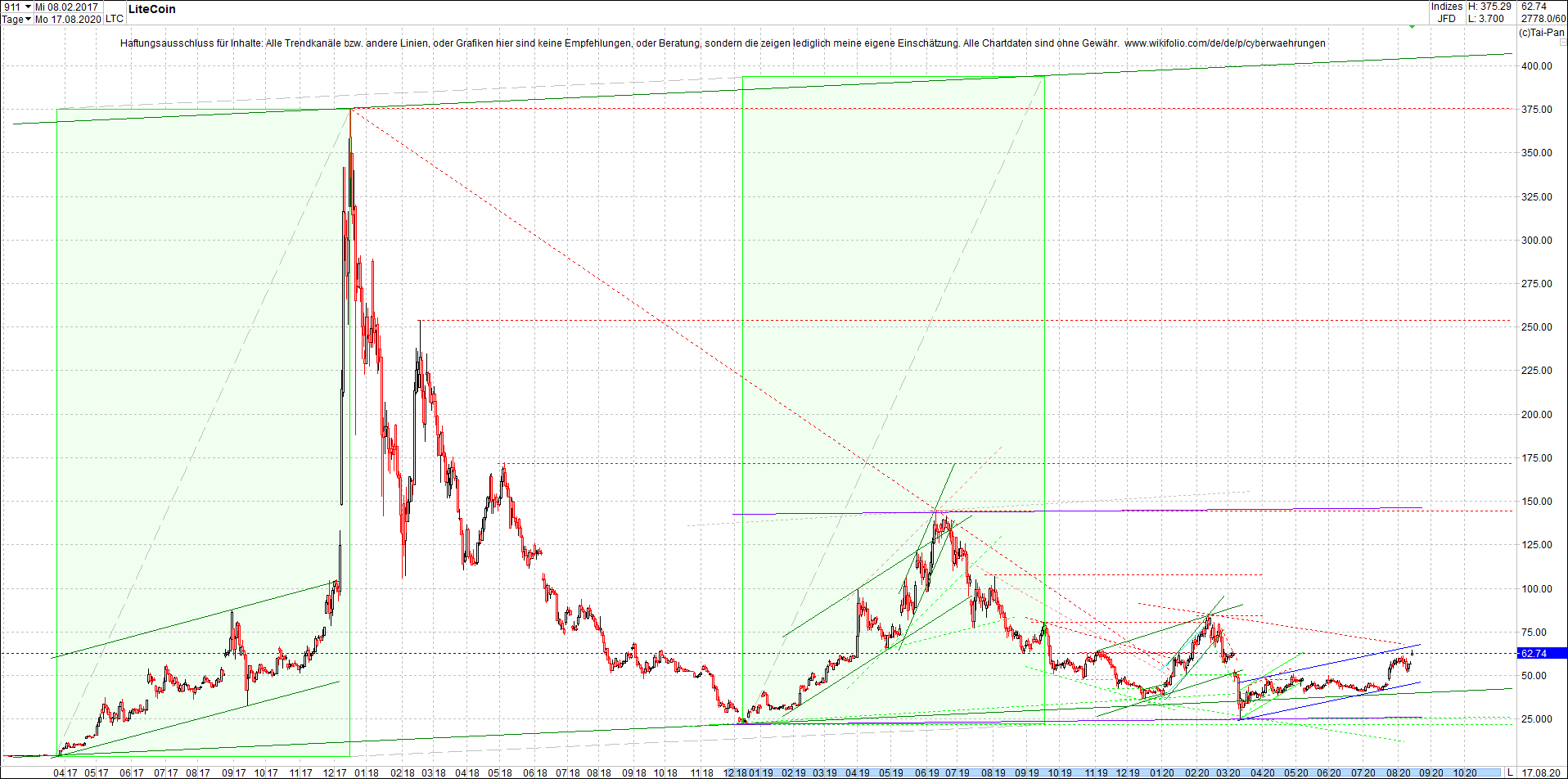Click the LiteCoin chart title

(152, 9)
